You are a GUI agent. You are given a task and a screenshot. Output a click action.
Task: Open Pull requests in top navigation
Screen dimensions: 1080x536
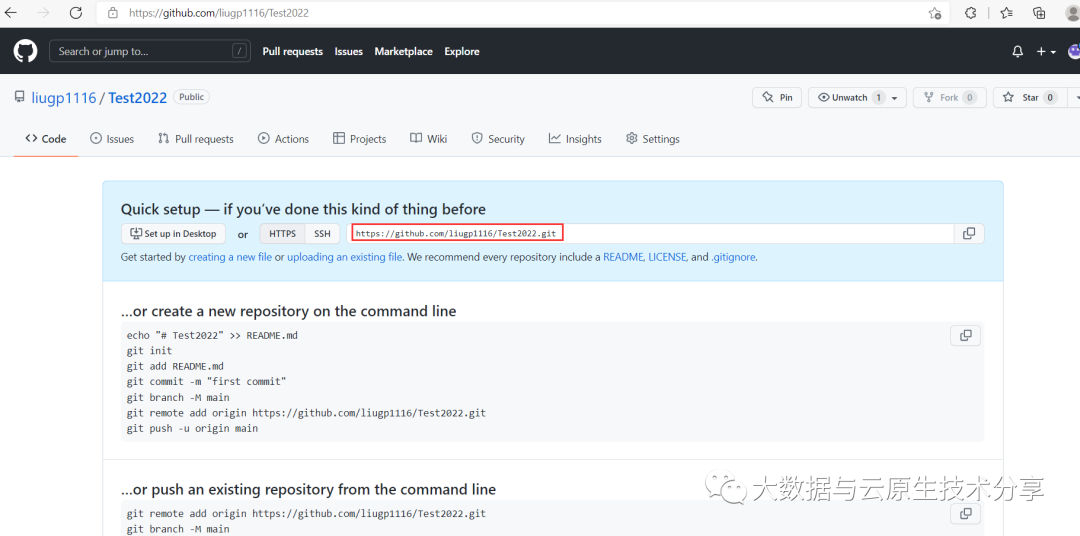293,52
